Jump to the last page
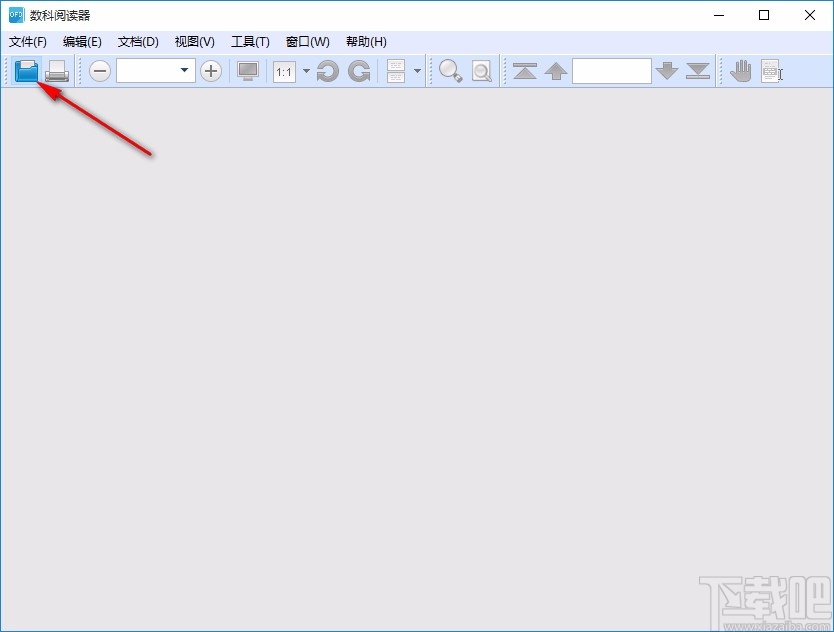The width and height of the screenshot is (834, 632). click(x=698, y=71)
